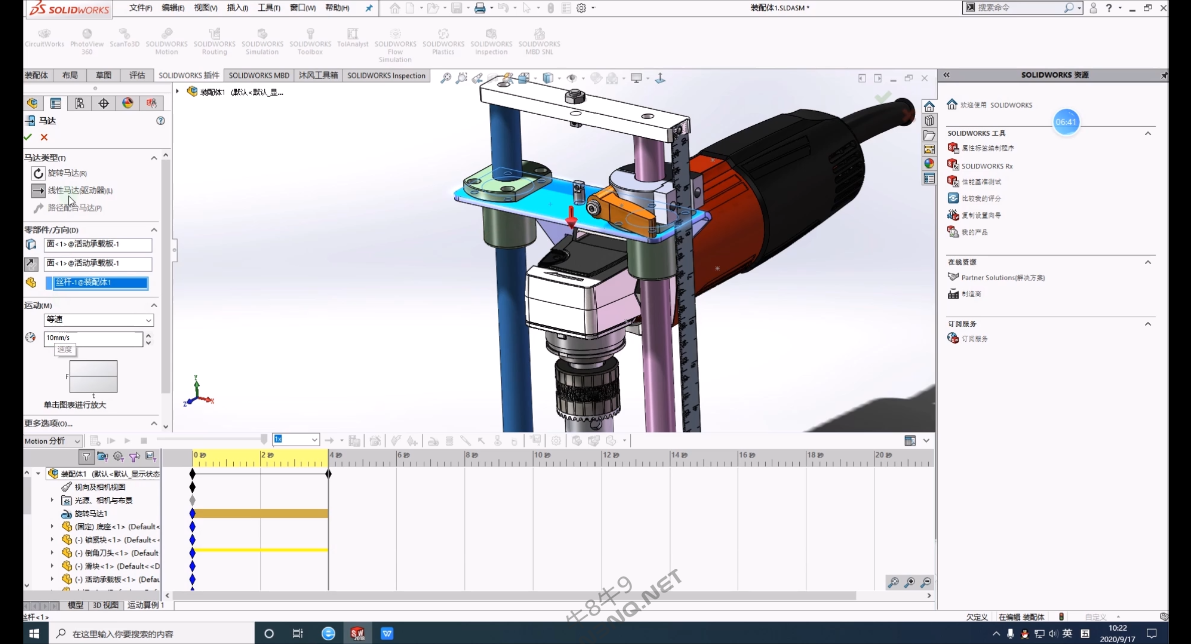The height and width of the screenshot is (644, 1191).
Task: Switch to the 3D 视图 bottom tab
Action: [105, 605]
